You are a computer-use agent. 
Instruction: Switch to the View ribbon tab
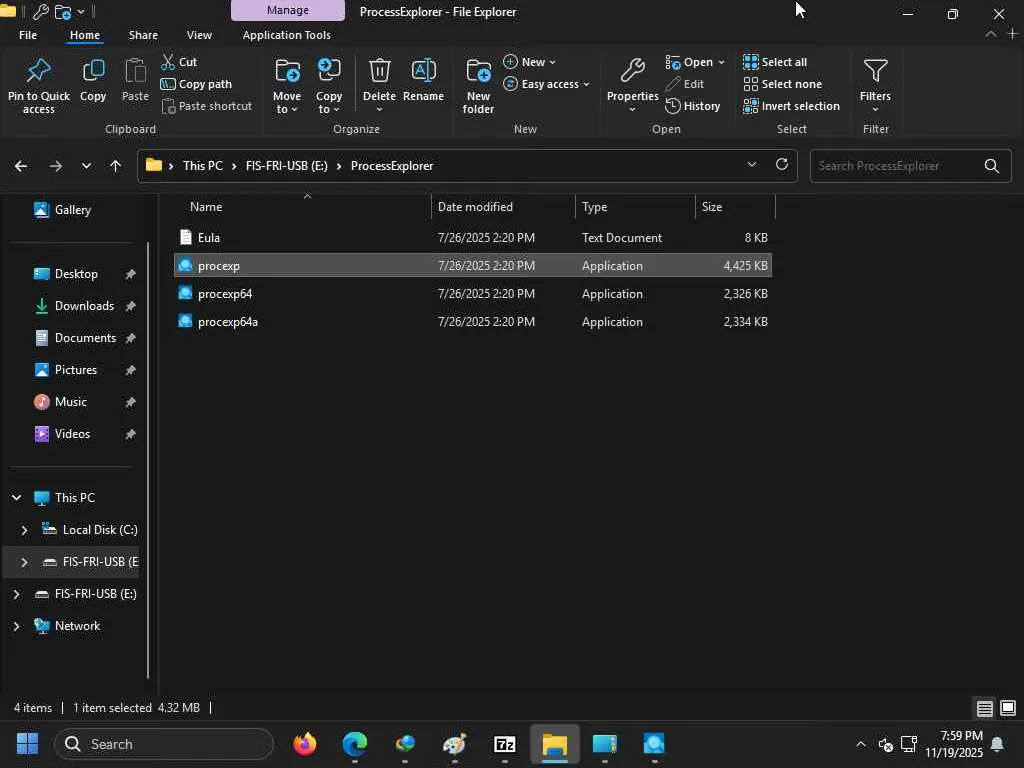[x=199, y=35]
